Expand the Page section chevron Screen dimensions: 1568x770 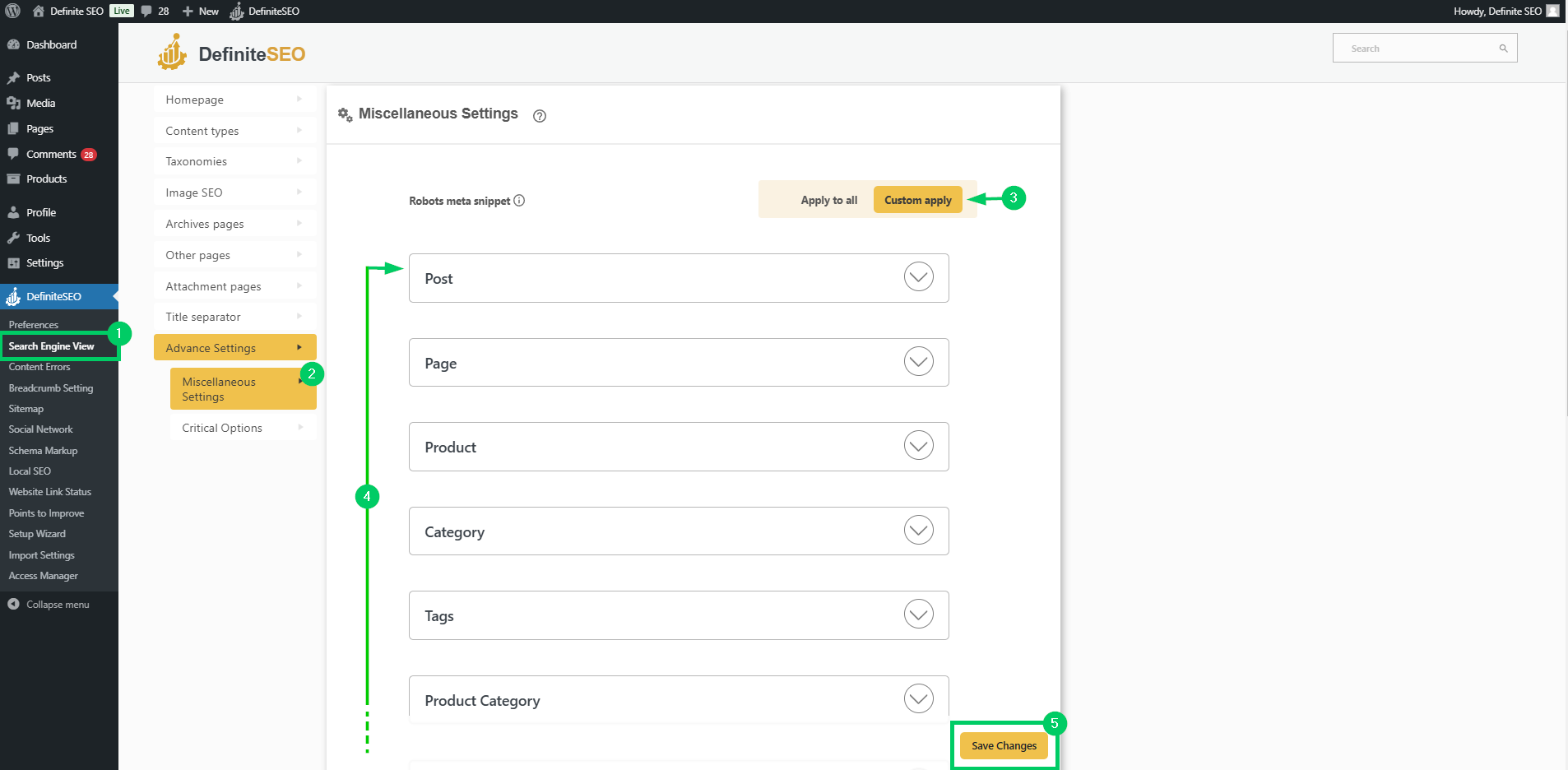(919, 361)
